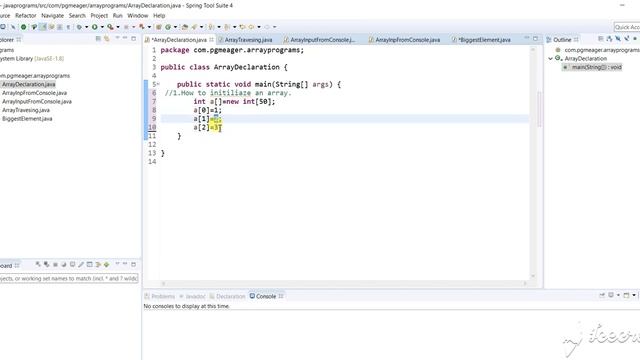The height and width of the screenshot is (360, 640).
Task: Click the New Java Package icon
Action: point(158,27)
